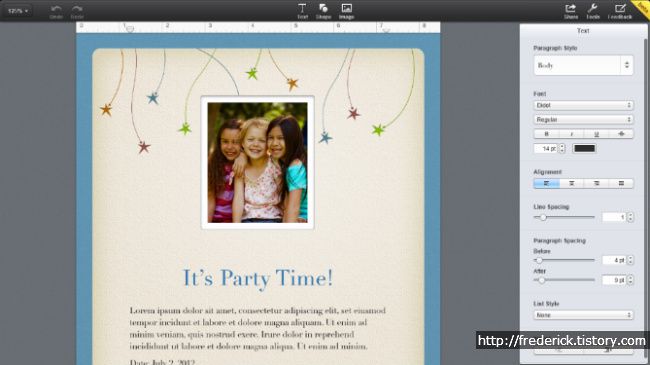650x365 pixels.
Task: Toggle strikethrough formatting
Action: (x=621, y=134)
